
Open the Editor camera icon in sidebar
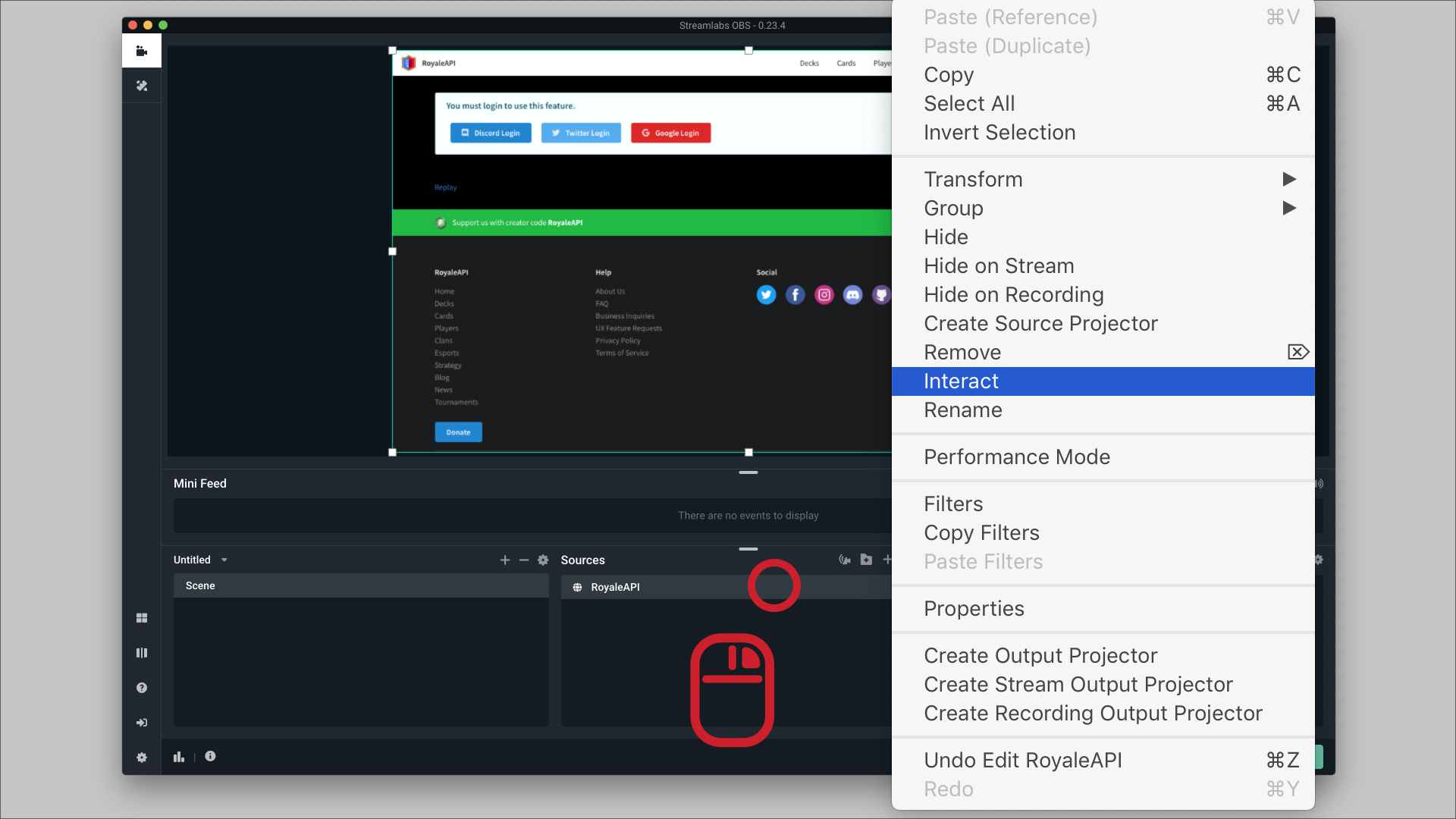click(x=141, y=51)
